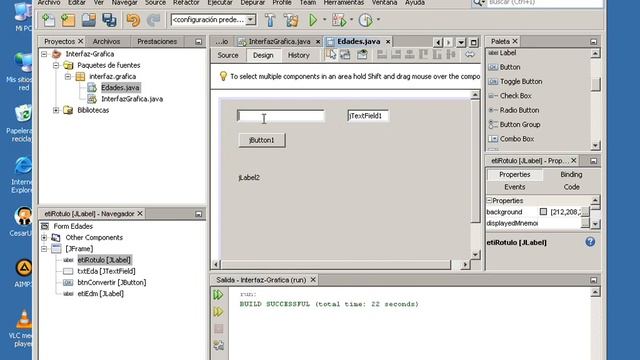The width and height of the screenshot is (640, 360).
Task: Open the Herramientas menu
Action: click(343, 2)
